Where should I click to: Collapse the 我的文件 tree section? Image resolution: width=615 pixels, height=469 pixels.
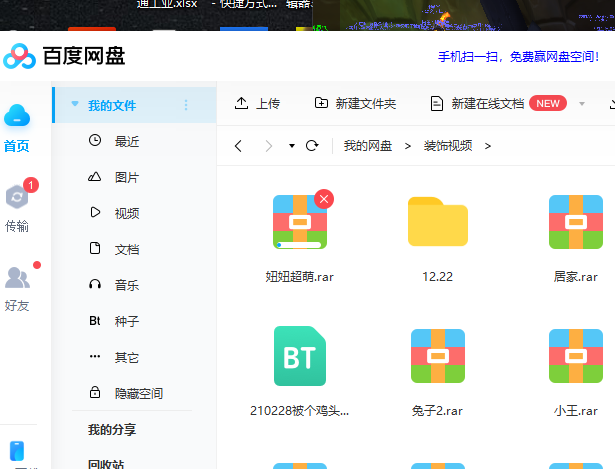pos(73,105)
